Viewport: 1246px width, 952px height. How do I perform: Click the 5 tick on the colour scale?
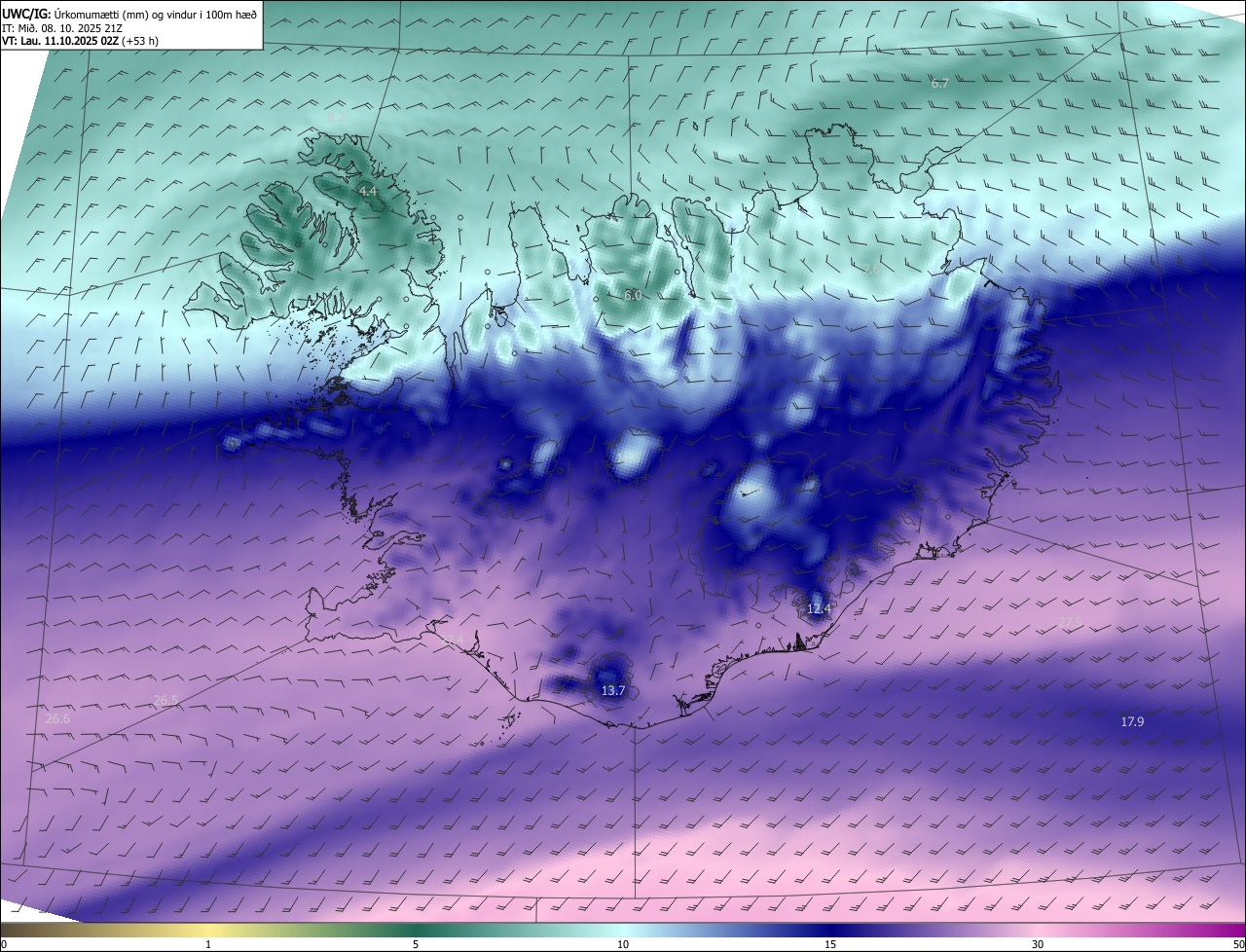click(x=416, y=944)
